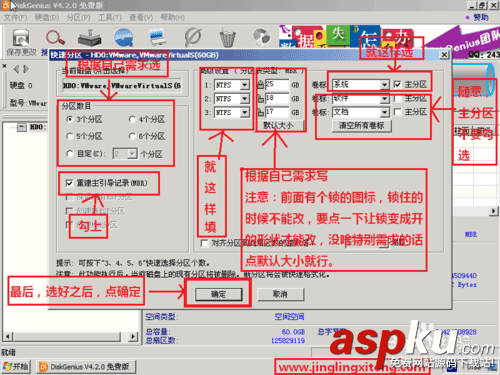Click the 取消 cancel button
Screen dimensions: 500x375
(280, 294)
